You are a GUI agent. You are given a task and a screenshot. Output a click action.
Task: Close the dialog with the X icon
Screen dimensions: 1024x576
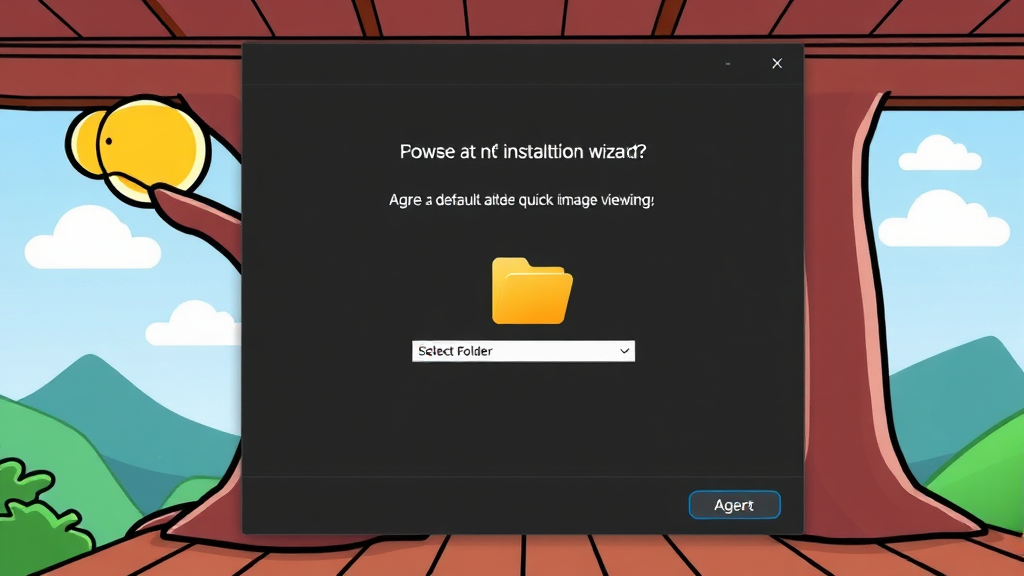coord(777,64)
